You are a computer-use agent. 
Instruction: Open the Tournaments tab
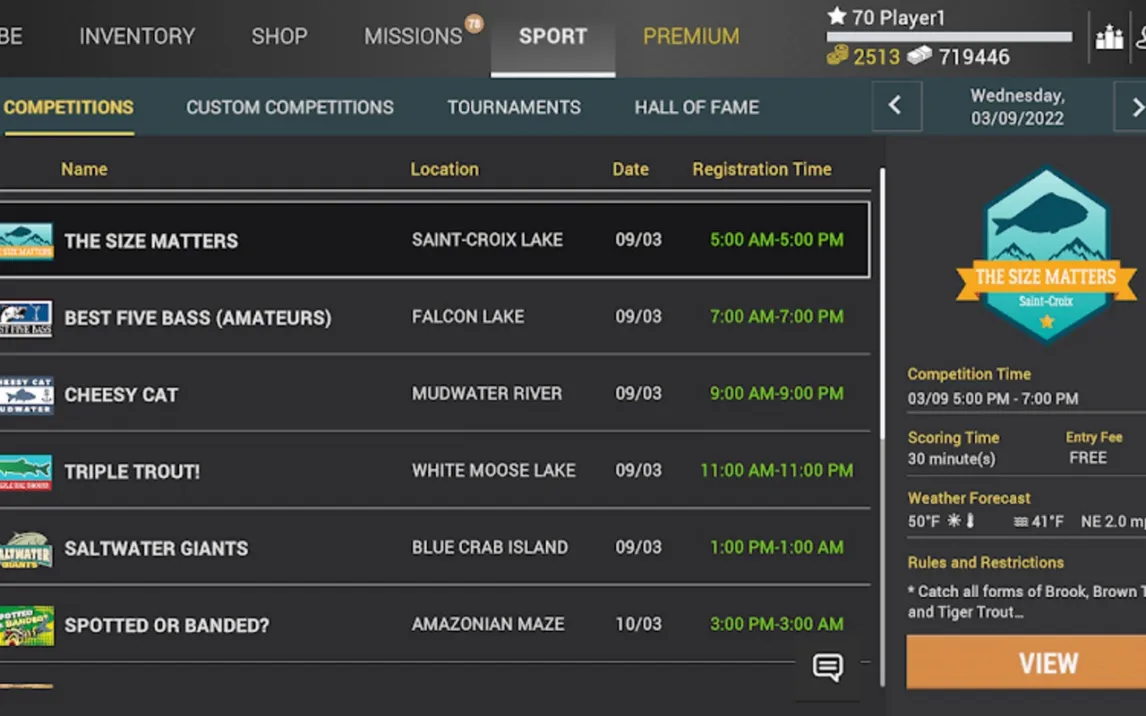tap(514, 107)
